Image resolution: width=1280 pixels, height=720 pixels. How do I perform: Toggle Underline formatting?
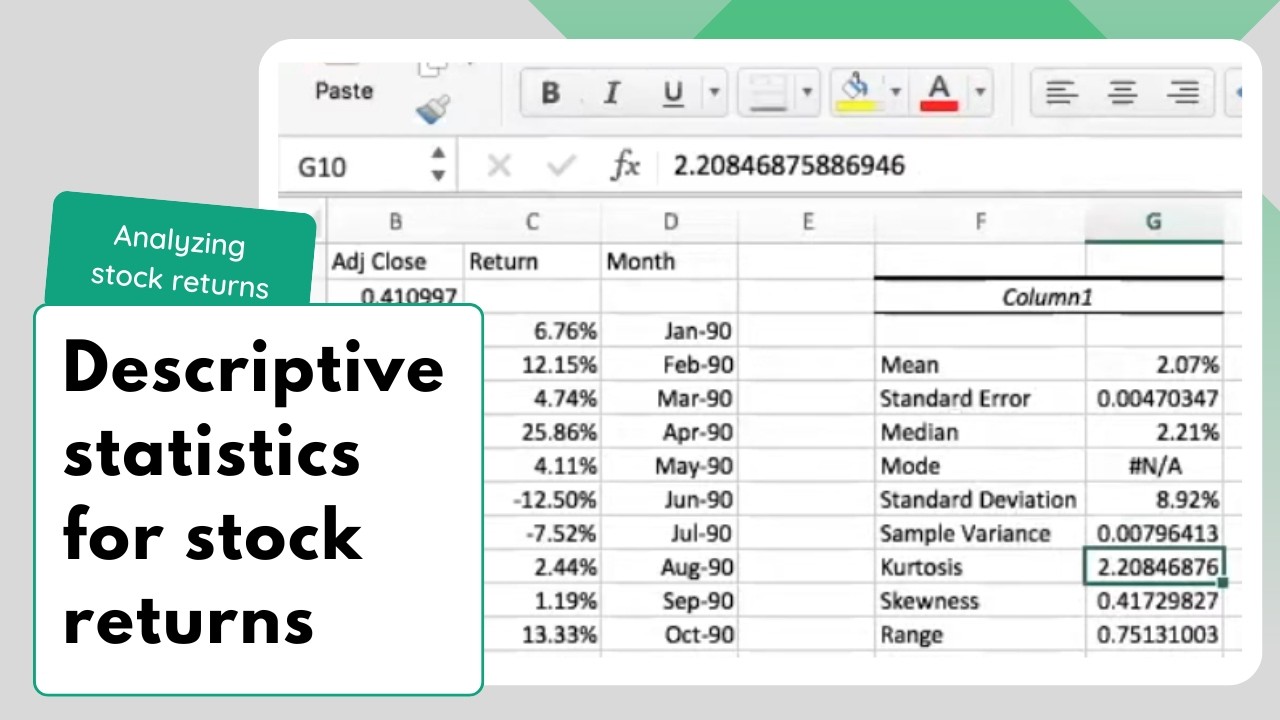[673, 94]
